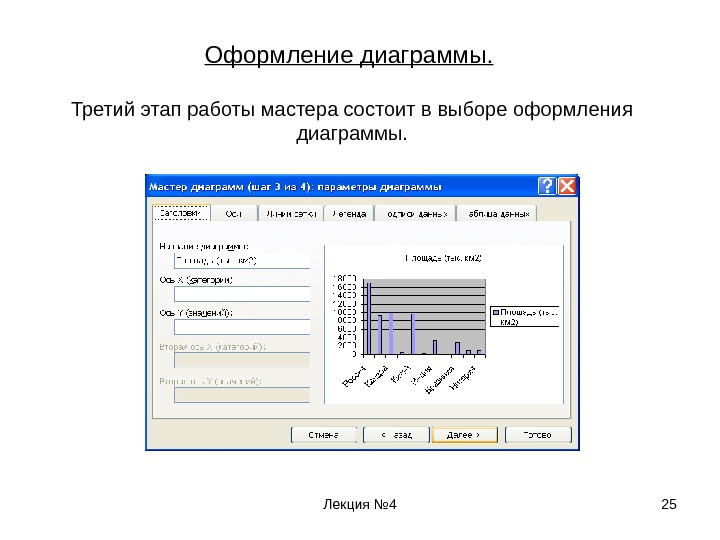Click the Отмена button
Viewport: 720px width, 540px height.
click(324, 435)
